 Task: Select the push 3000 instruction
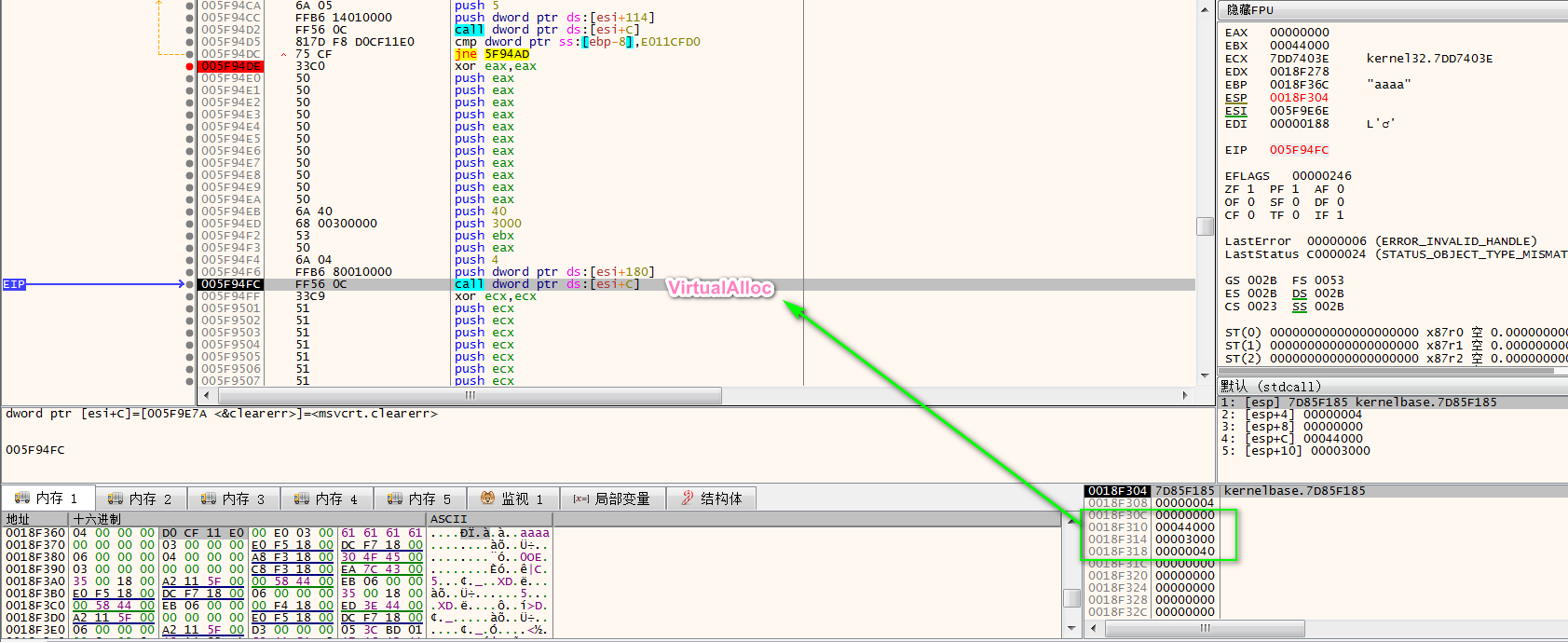[x=487, y=224]
